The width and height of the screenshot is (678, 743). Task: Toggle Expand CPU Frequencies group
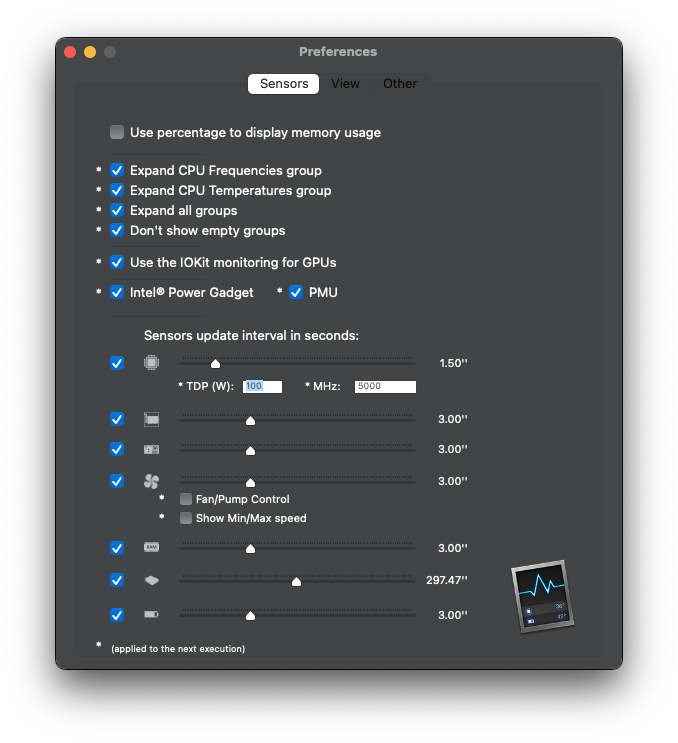117,170
